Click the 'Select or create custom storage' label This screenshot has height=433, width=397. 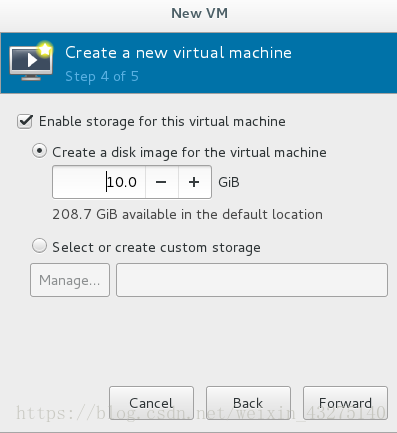(x=156, y=248)
